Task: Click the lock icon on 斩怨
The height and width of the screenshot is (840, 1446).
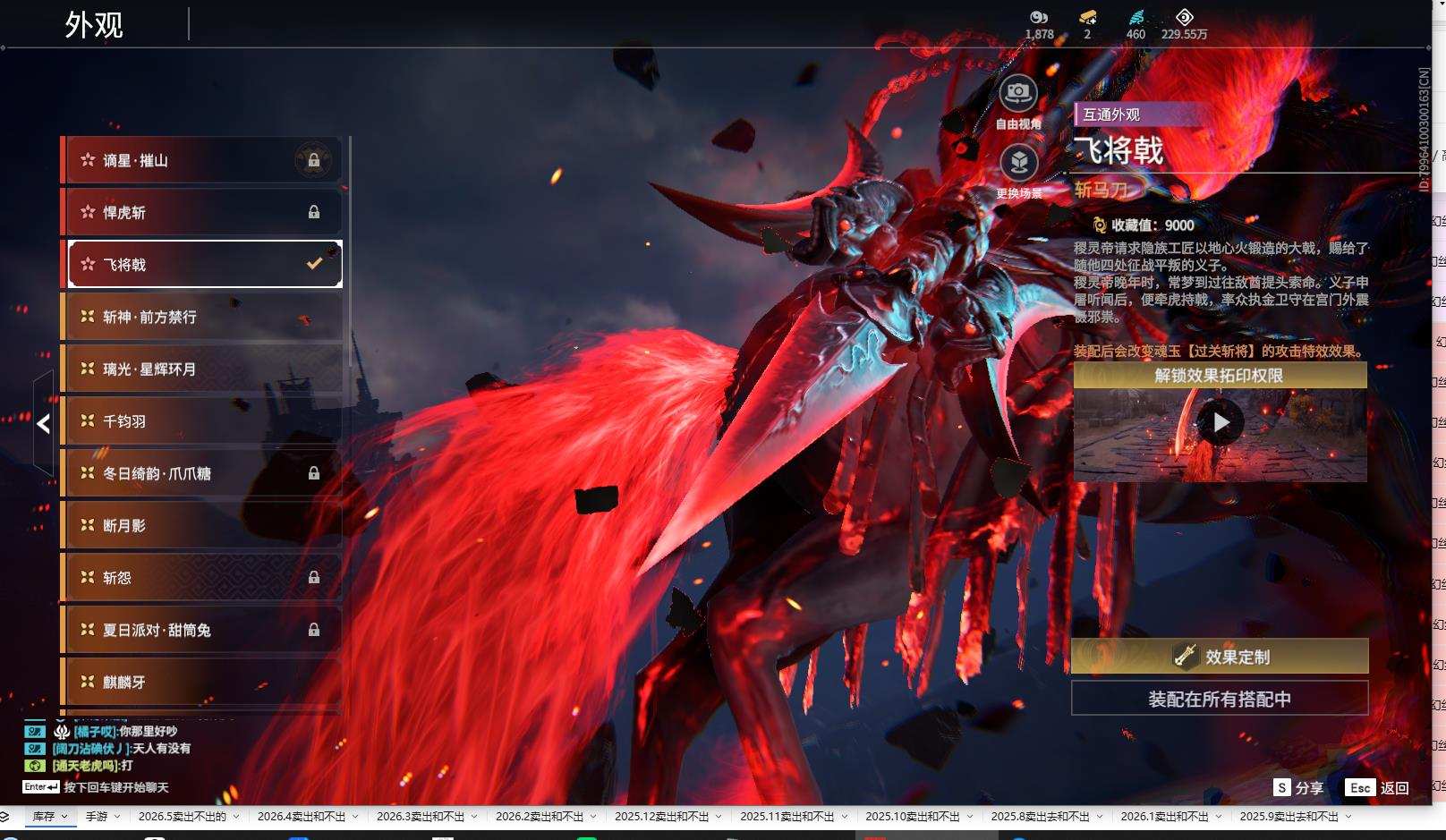Action: click(314, 578)
